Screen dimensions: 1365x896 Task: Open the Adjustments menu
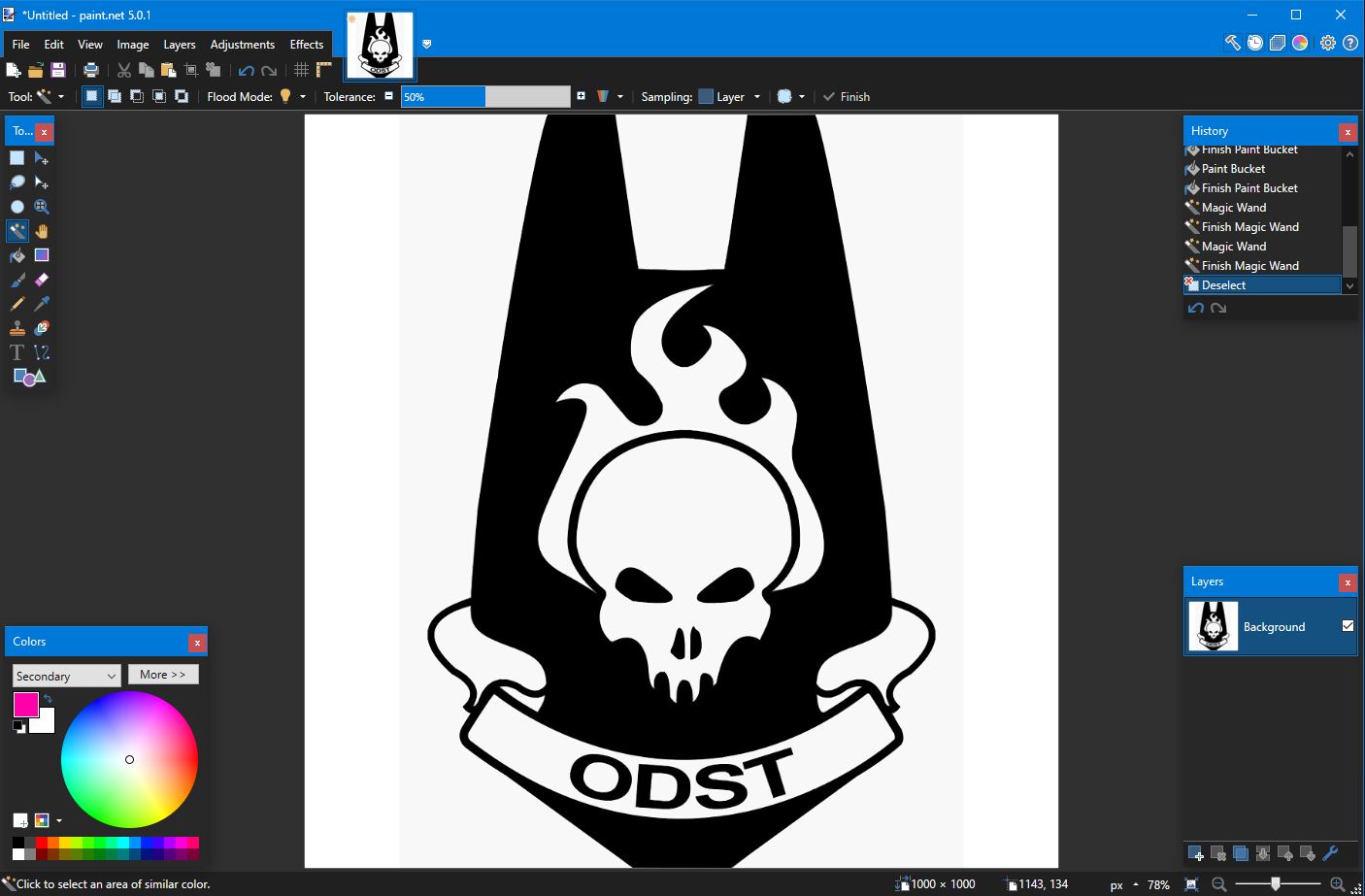(x=243, y=44)
